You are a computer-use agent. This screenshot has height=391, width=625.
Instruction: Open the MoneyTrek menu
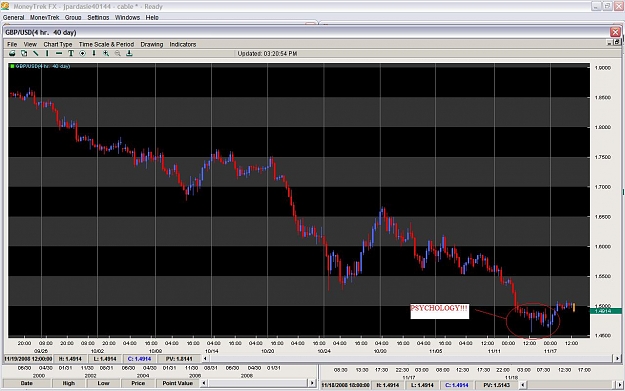[x=45, y=18]
